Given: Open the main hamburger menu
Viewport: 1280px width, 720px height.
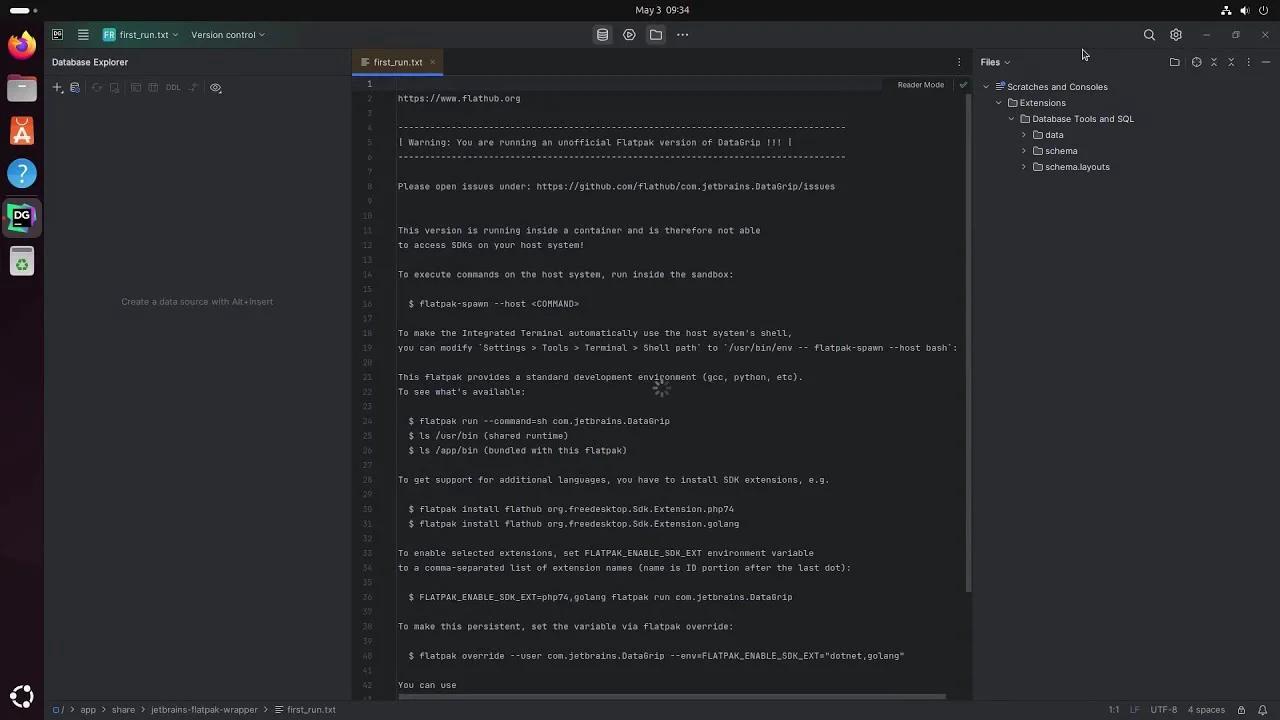Looking at the screenshot, I should point(84,35).
